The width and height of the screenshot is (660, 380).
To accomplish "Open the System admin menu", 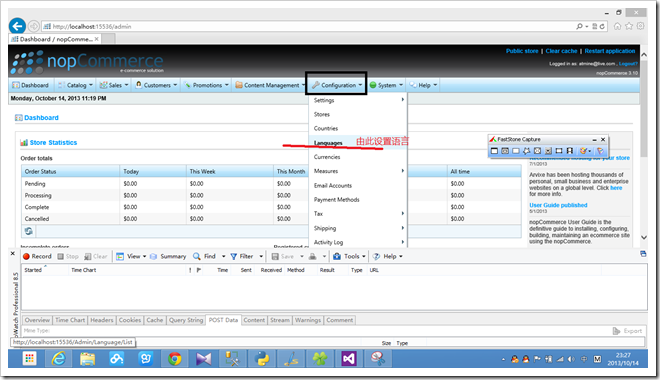I will pos(386,85).
